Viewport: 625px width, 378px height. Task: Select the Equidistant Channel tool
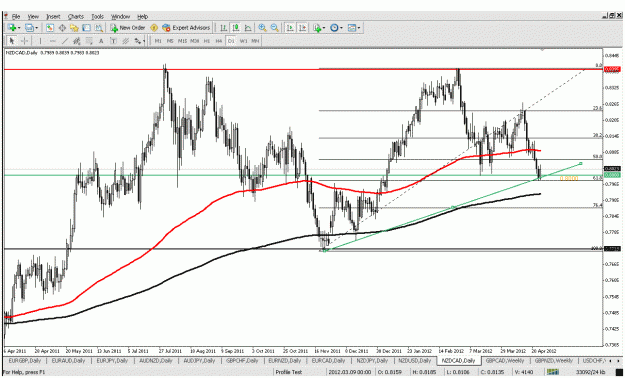77,41
